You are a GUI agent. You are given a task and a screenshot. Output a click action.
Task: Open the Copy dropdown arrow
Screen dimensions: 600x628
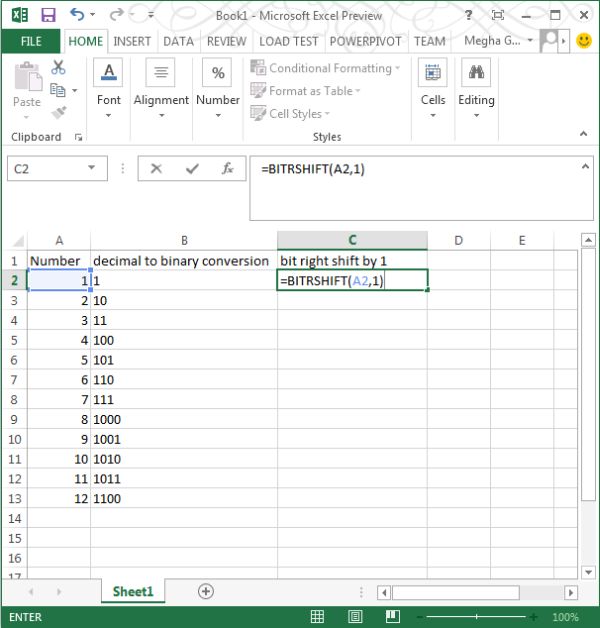[x=75, y=91]
